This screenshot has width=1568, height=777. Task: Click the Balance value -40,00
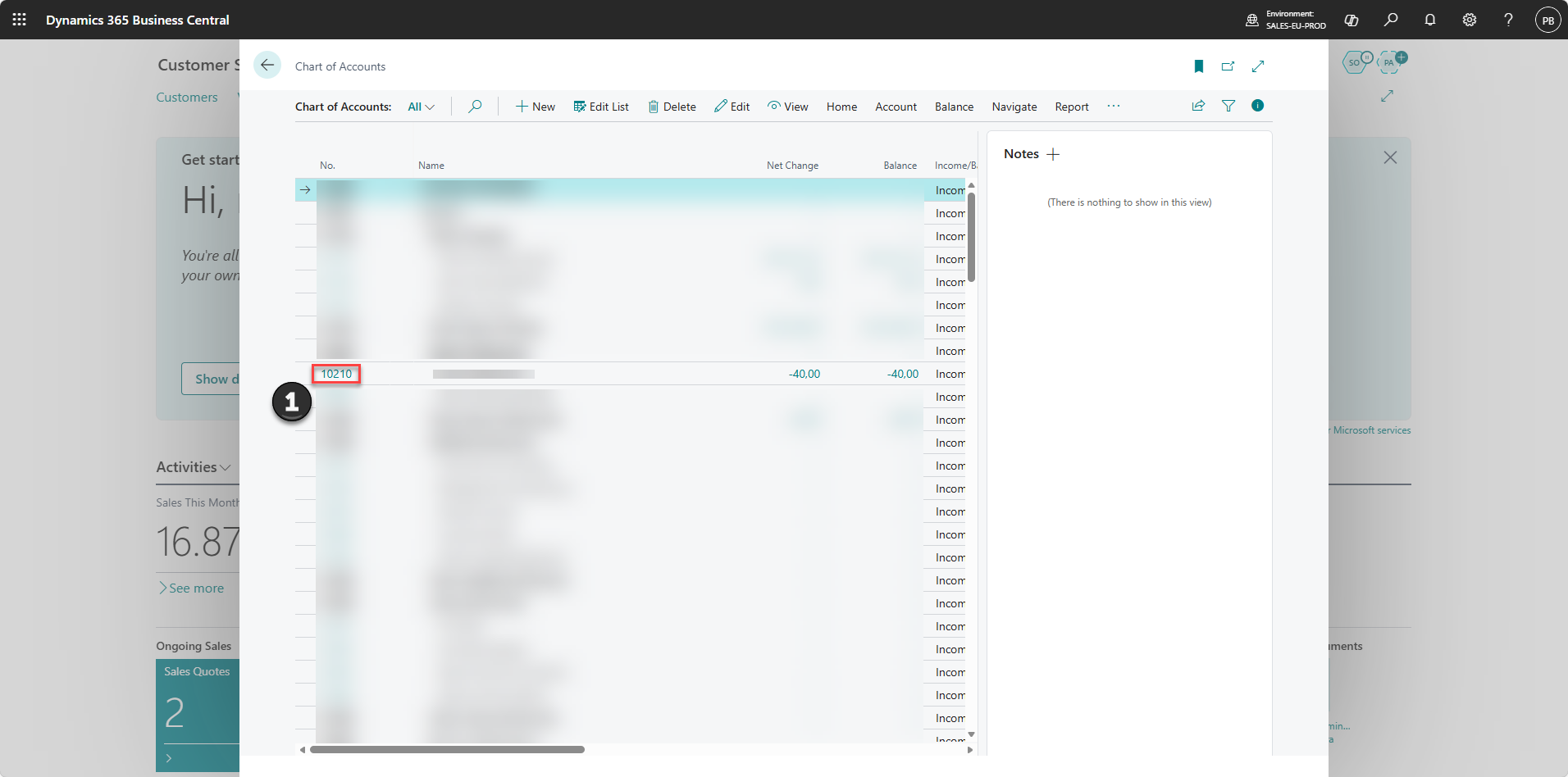click(902, 374)
